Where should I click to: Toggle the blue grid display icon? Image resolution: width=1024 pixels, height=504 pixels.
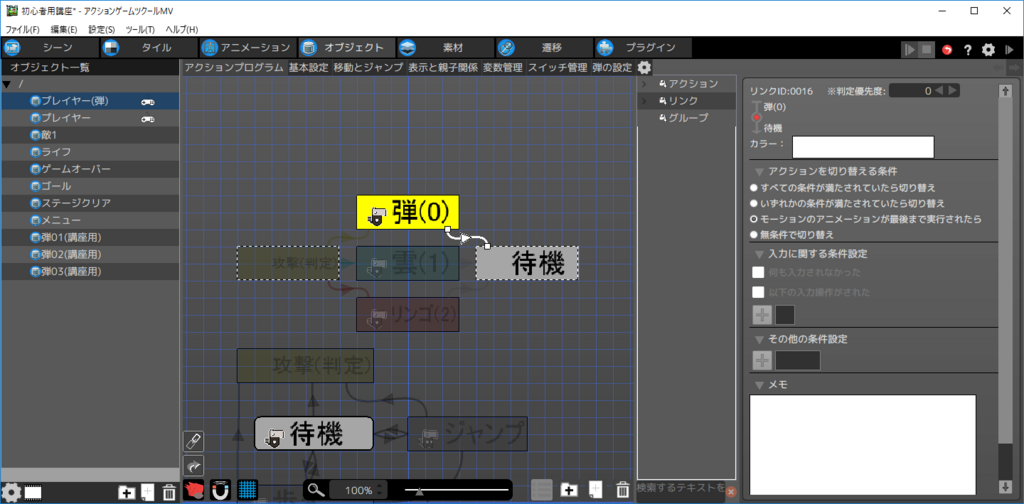coord(248,489)
